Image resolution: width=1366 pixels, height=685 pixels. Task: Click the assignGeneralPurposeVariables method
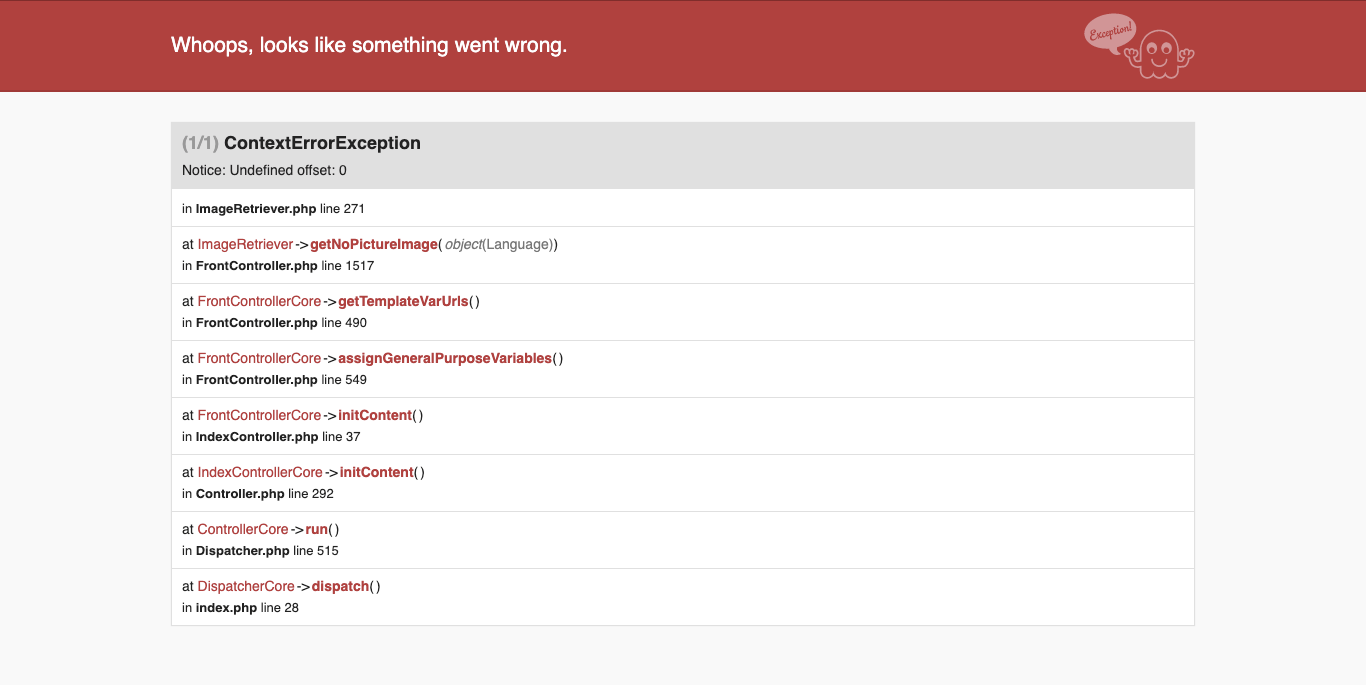coord(445,358)
